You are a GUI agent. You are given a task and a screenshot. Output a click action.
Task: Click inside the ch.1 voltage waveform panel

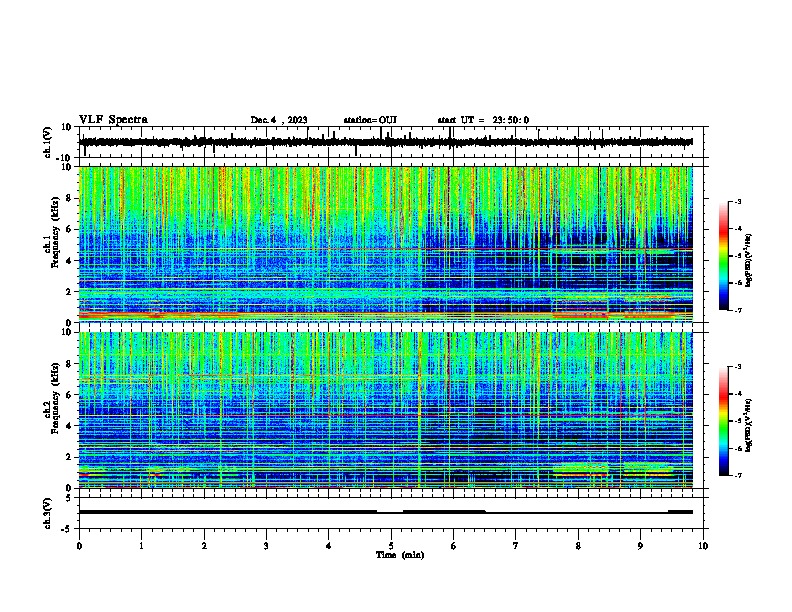click(x=393, y=142)
